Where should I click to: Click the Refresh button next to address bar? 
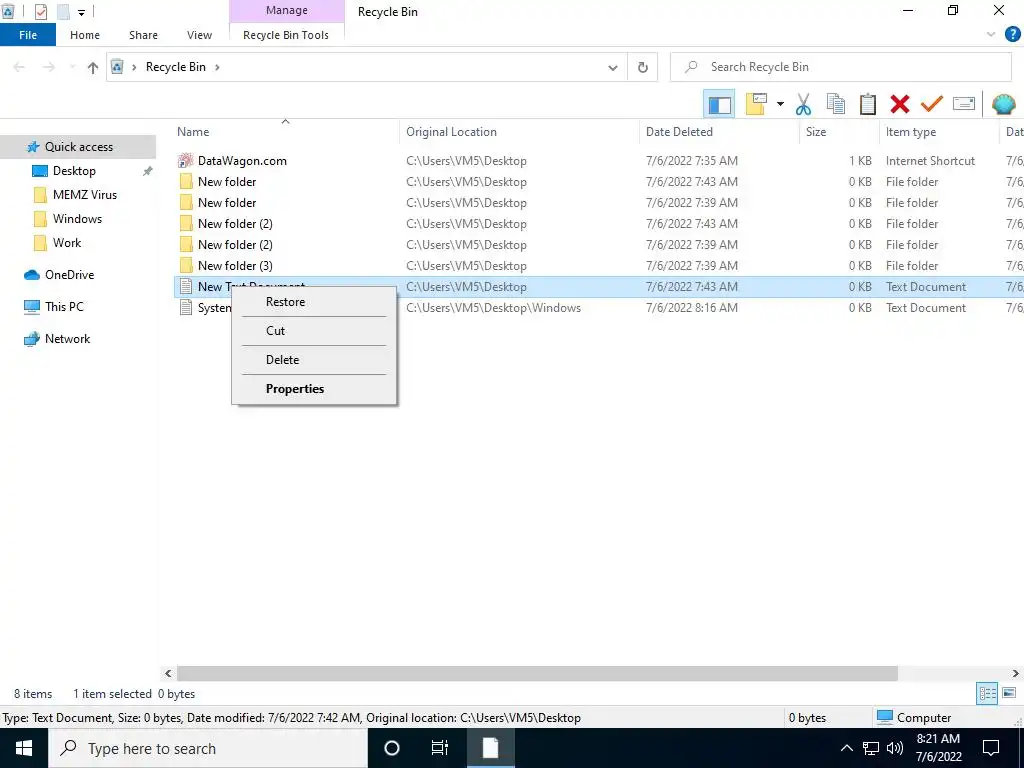click(643, 67)
